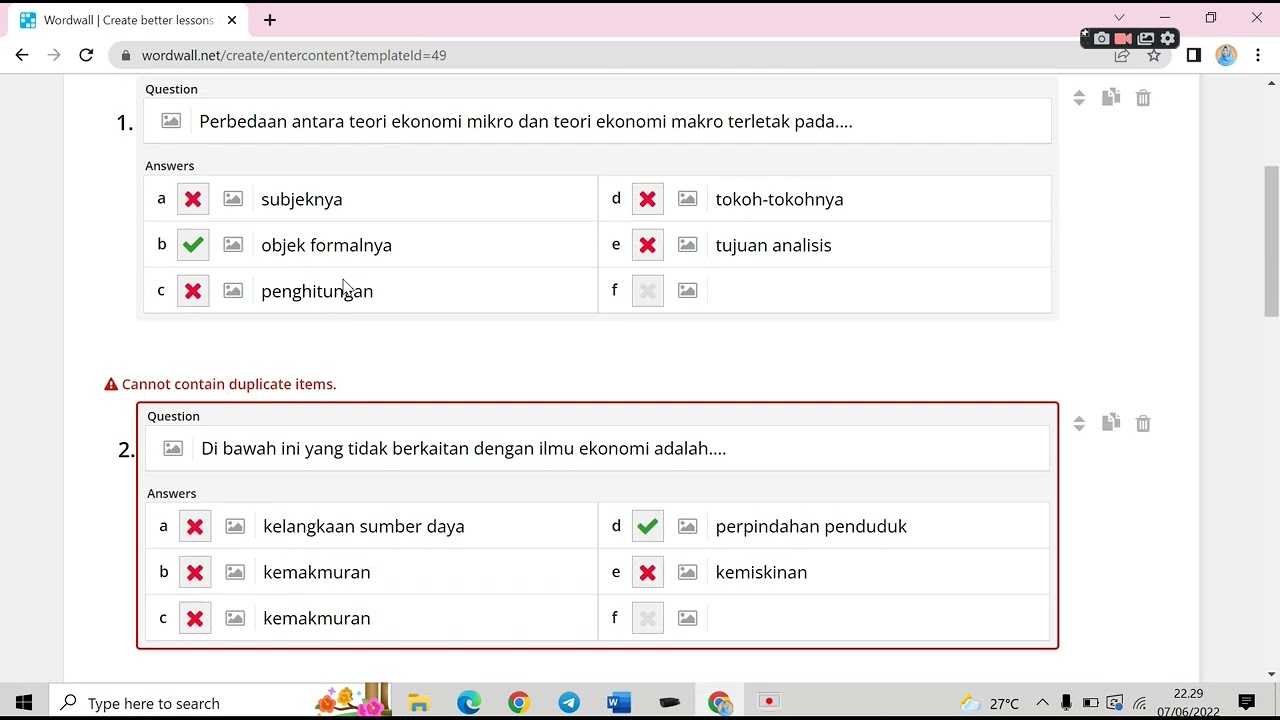Add image to answer 'penghitungan'

(233, 291)
